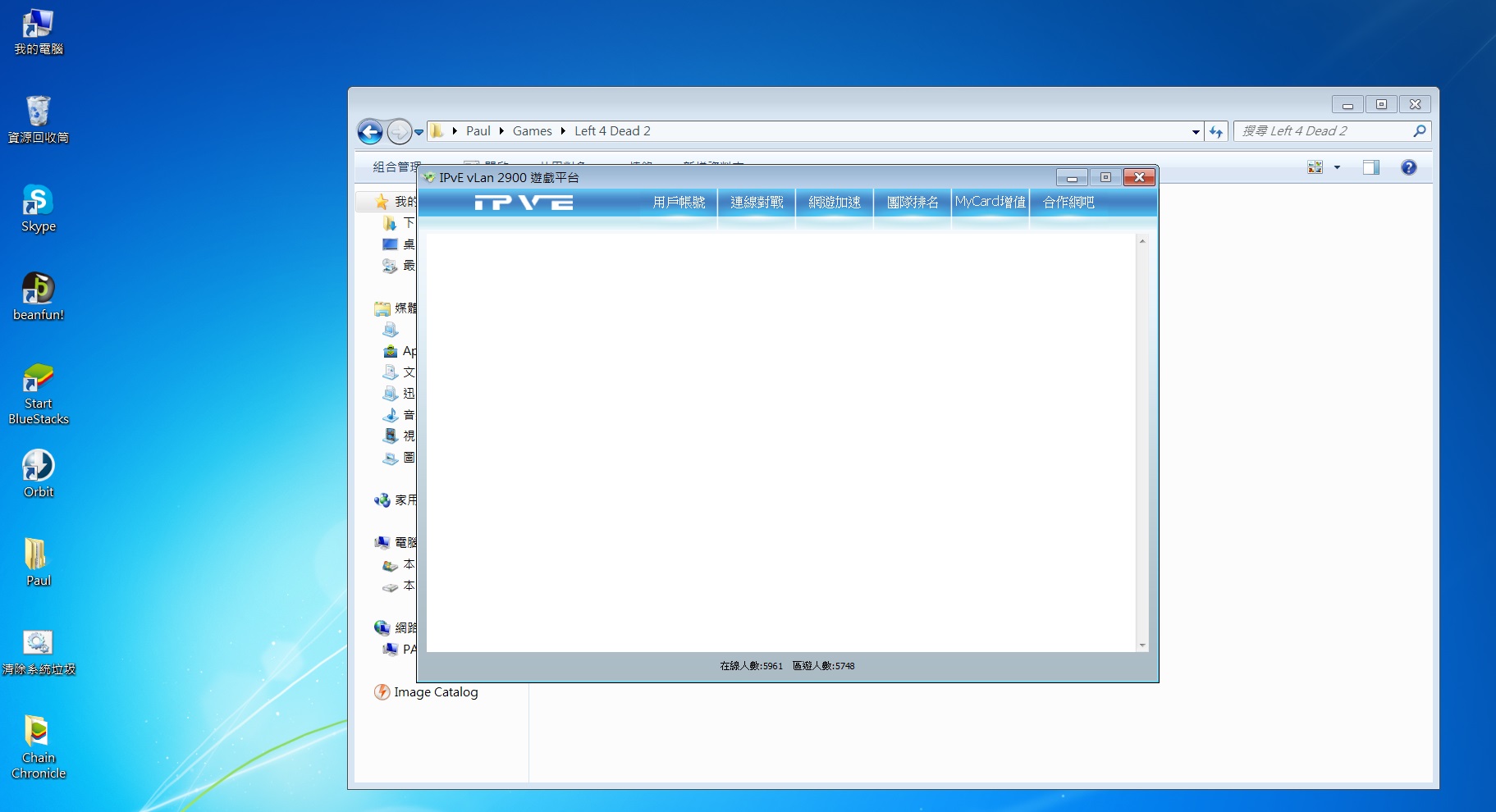Select Image Catalog in navigation pane
Viewport: 1496px width, 812px height.
435,692
